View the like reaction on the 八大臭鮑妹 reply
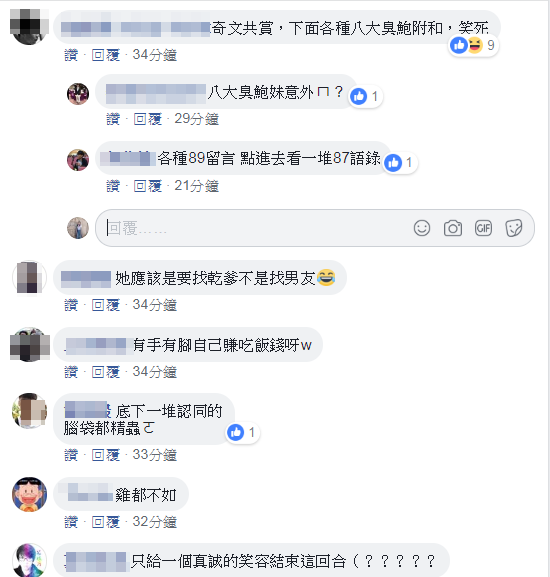The height and width of the screenshot is (577, 550). pos(364,96)
